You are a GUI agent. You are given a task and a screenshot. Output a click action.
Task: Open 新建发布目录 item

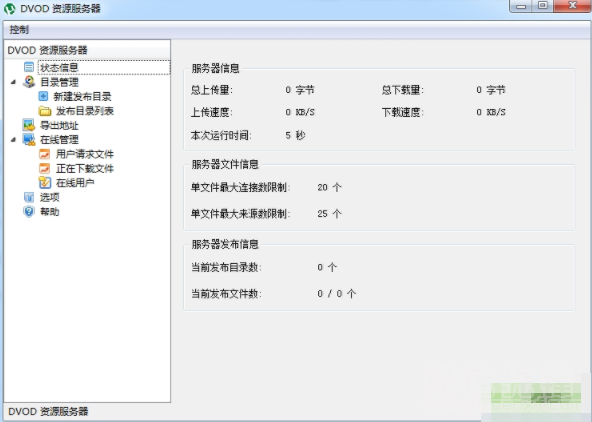tap(82, 97)
